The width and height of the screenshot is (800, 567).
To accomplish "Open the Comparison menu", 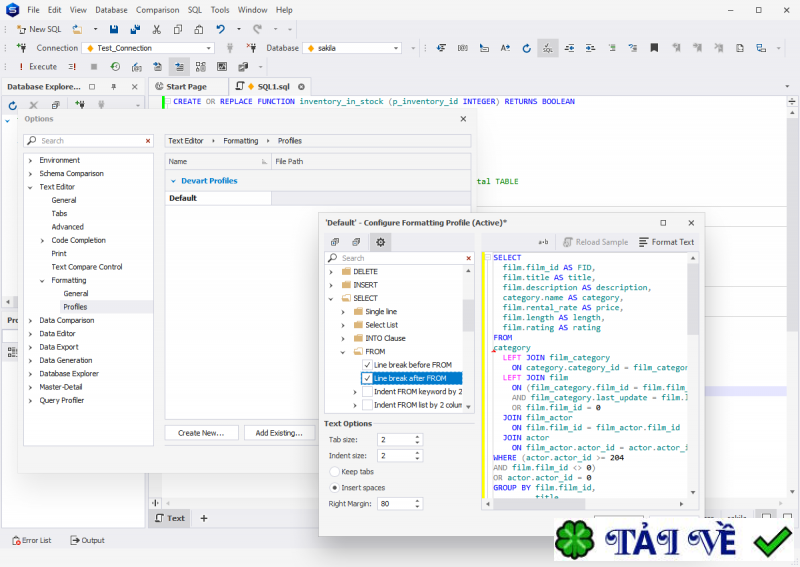I will point(157,9).
